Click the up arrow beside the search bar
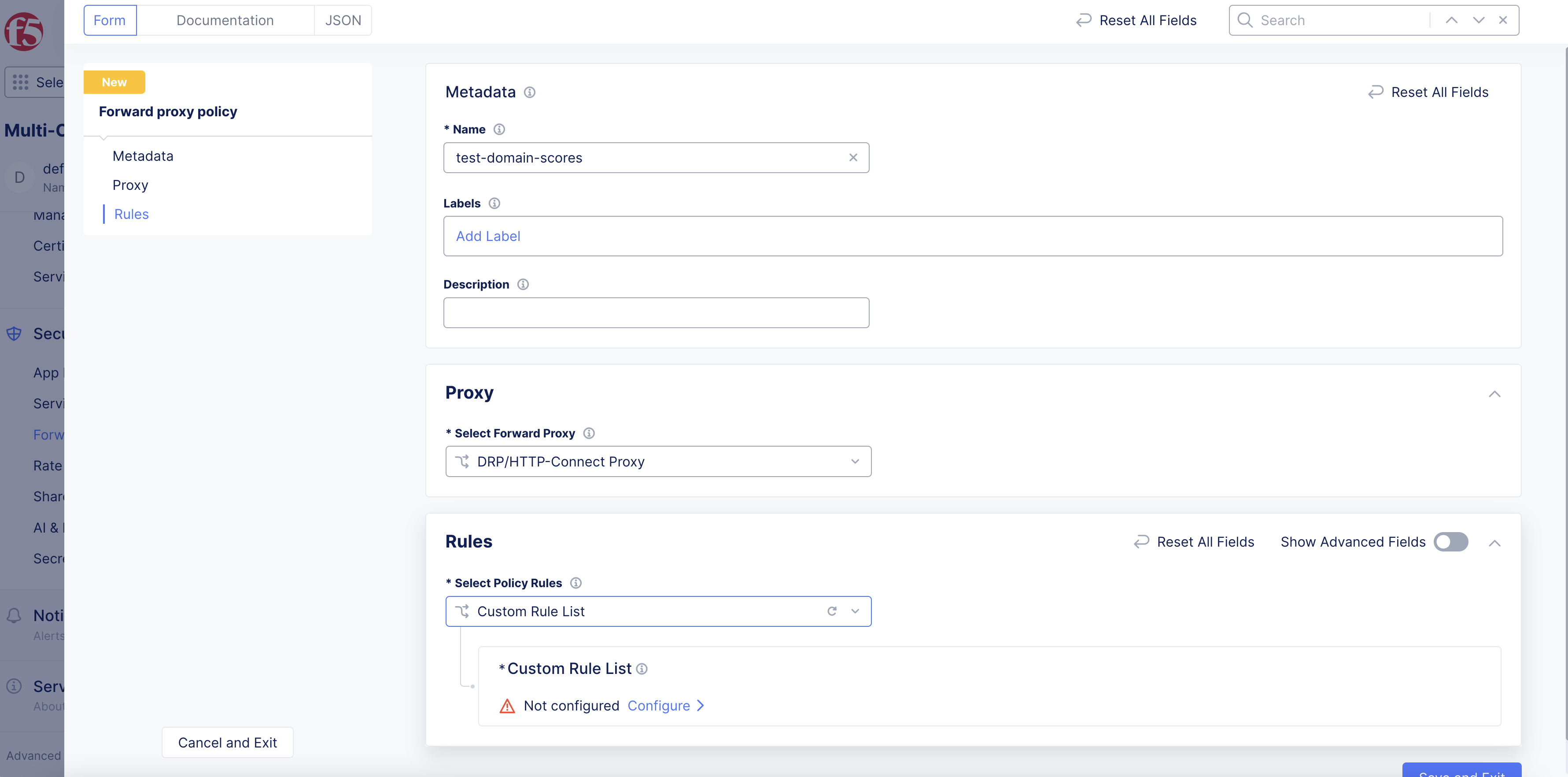The image size is (1568, 777). point(1452,19)
